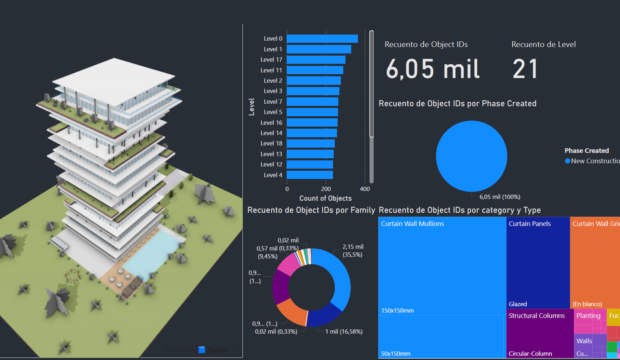Filter by the Level 7 bar
The height and width of the screenshot is (360, 620).
pyautogui.click(x=312, y=102)
